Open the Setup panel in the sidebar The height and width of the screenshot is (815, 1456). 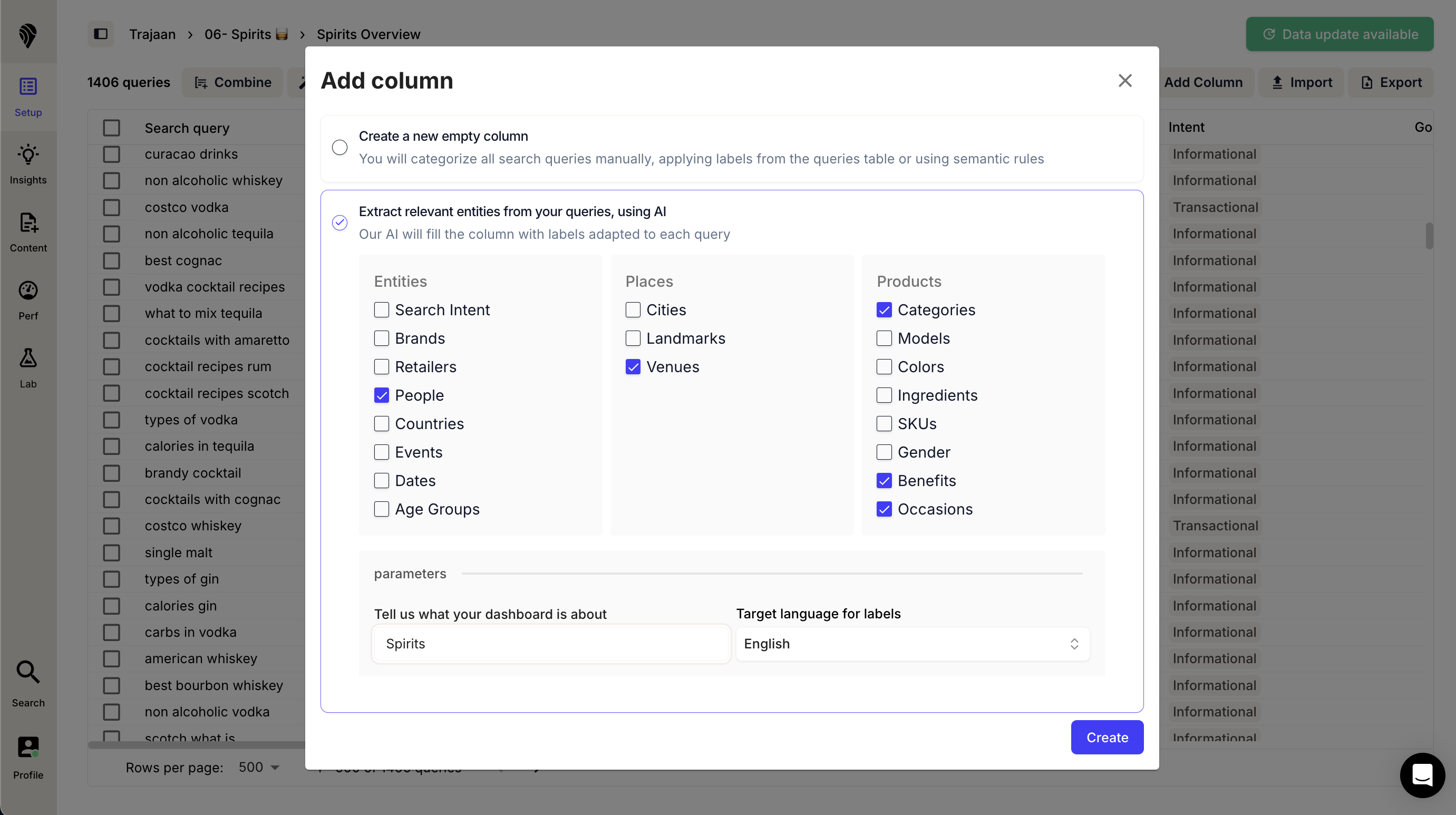coord(28,96)
